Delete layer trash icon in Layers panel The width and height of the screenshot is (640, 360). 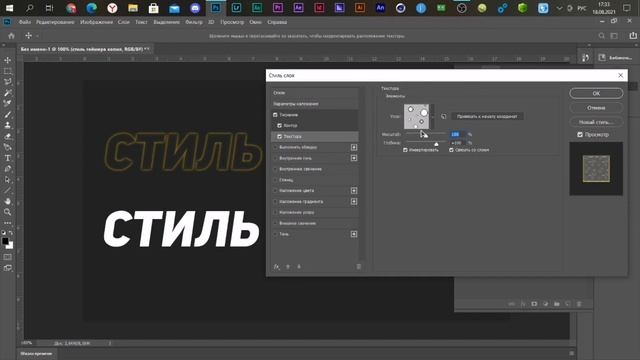579,304
